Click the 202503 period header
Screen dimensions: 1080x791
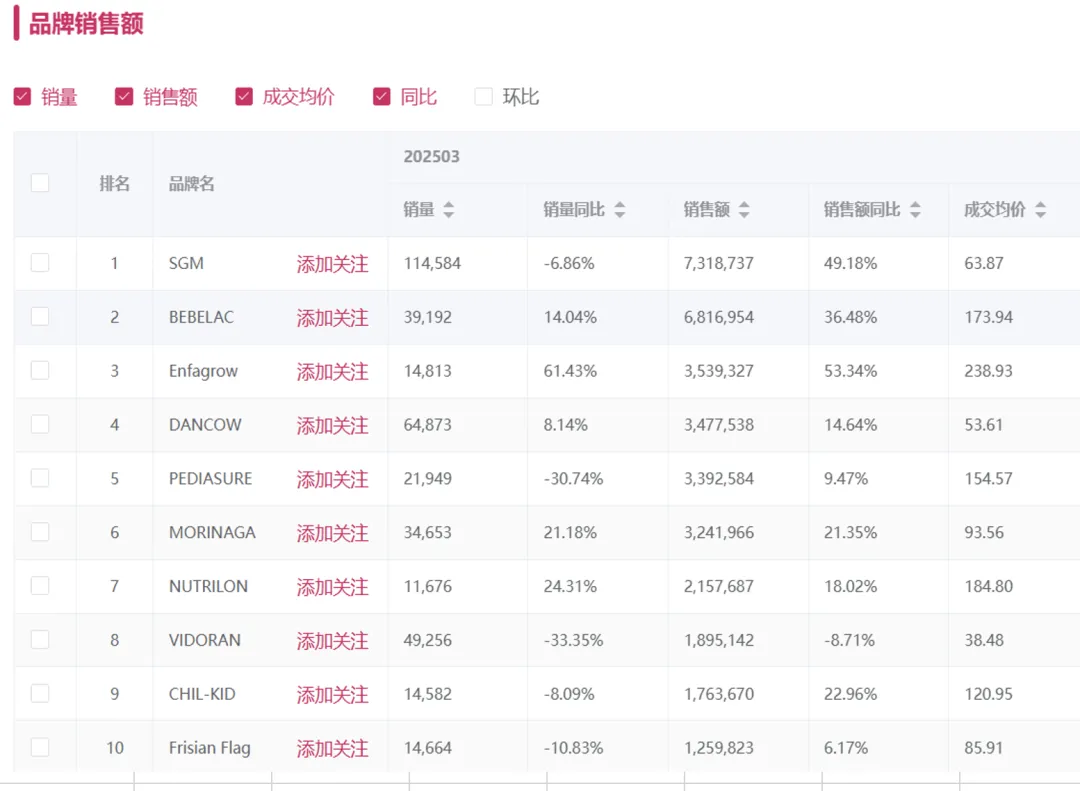point(432,157)
